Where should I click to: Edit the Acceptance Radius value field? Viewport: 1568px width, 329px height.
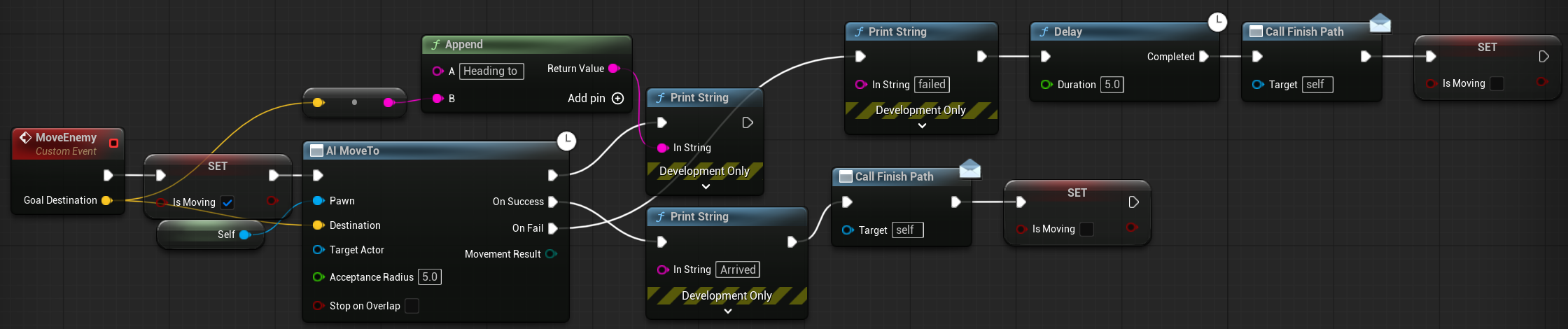coord(430,277)
